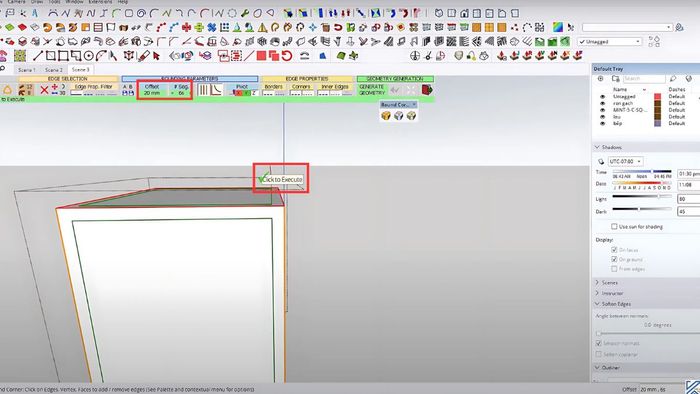Pick the red Select arrow tool
700x394 pixels.
coord(156,56)
